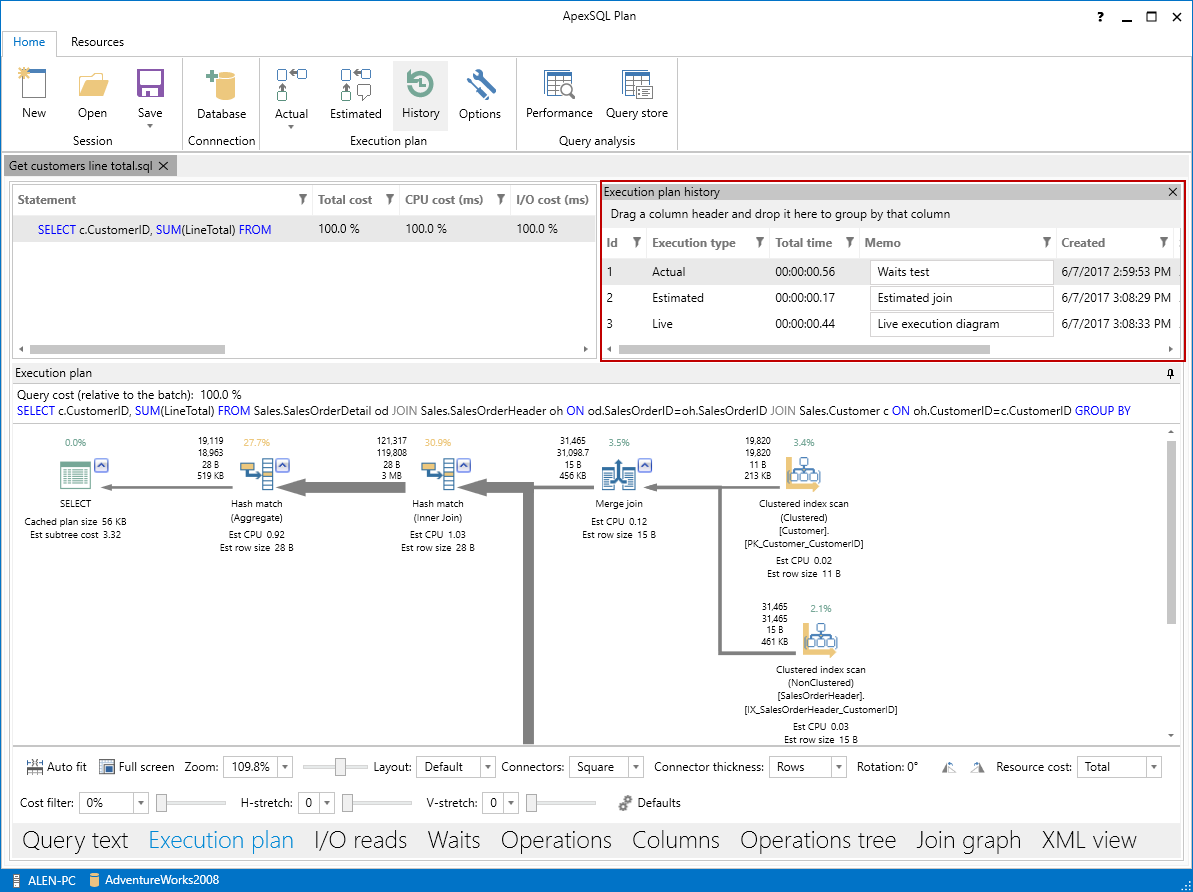This screenshot has height=892, width=1193.
Task: Filter the Memo column
Action: 1047,242
